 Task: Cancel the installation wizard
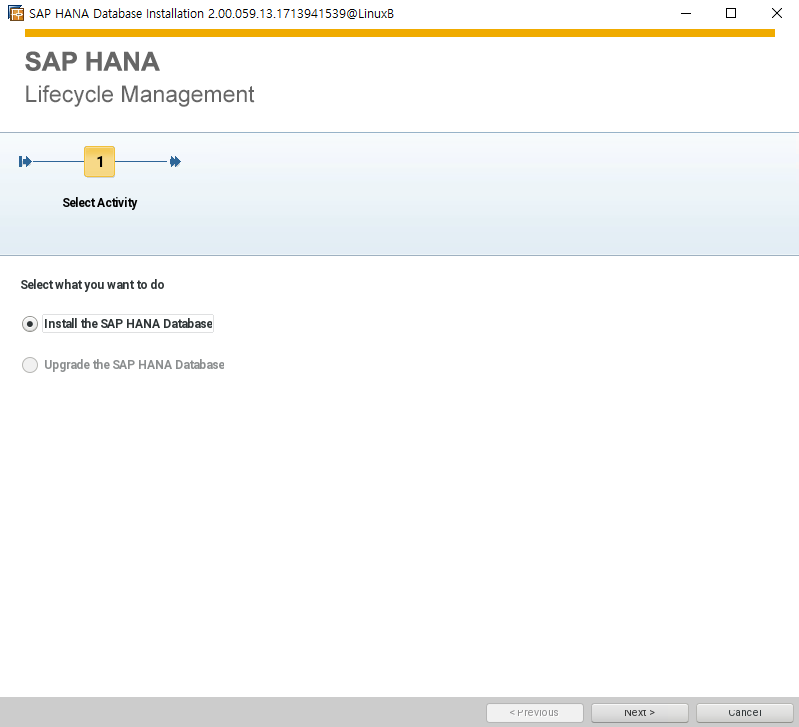point(744,712)
